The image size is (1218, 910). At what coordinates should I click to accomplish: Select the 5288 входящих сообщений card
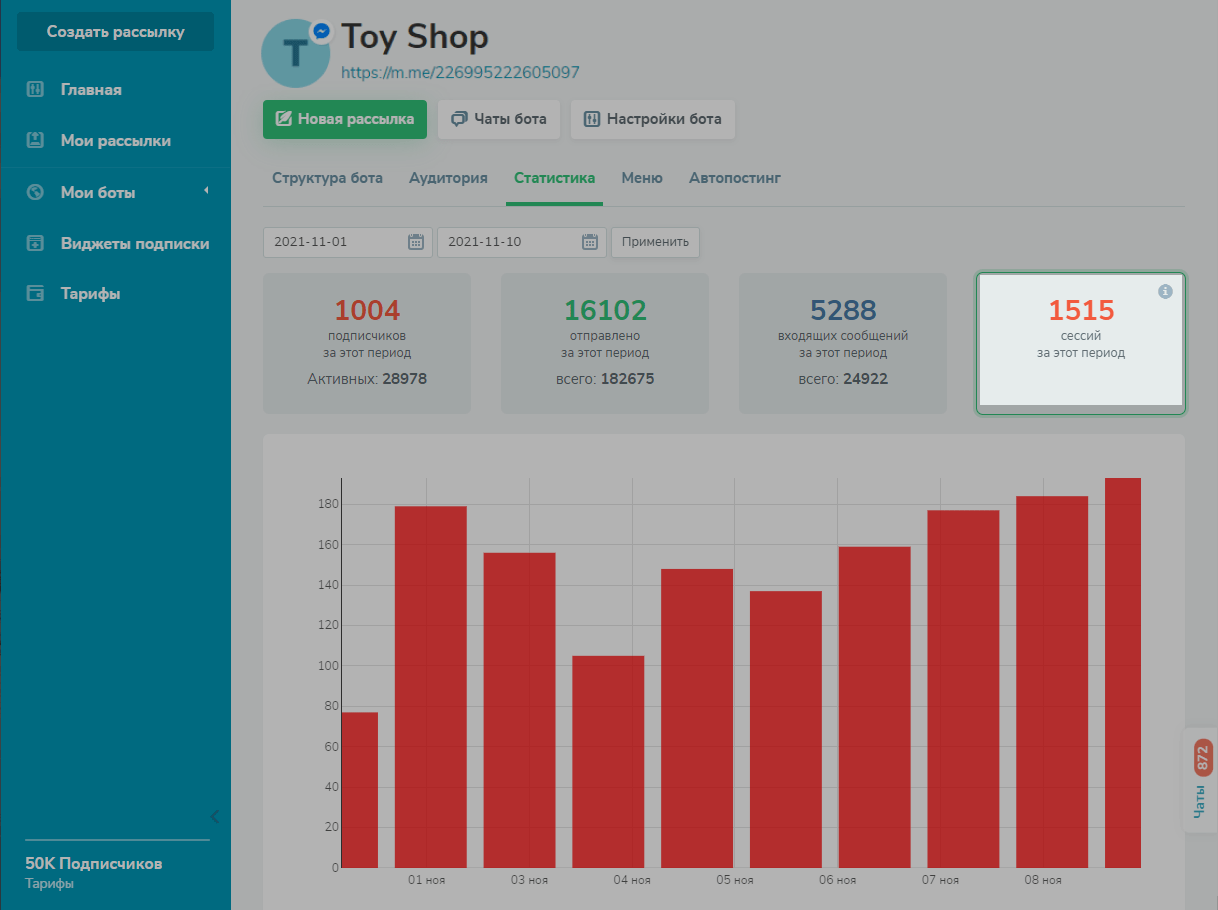point(843,343)
